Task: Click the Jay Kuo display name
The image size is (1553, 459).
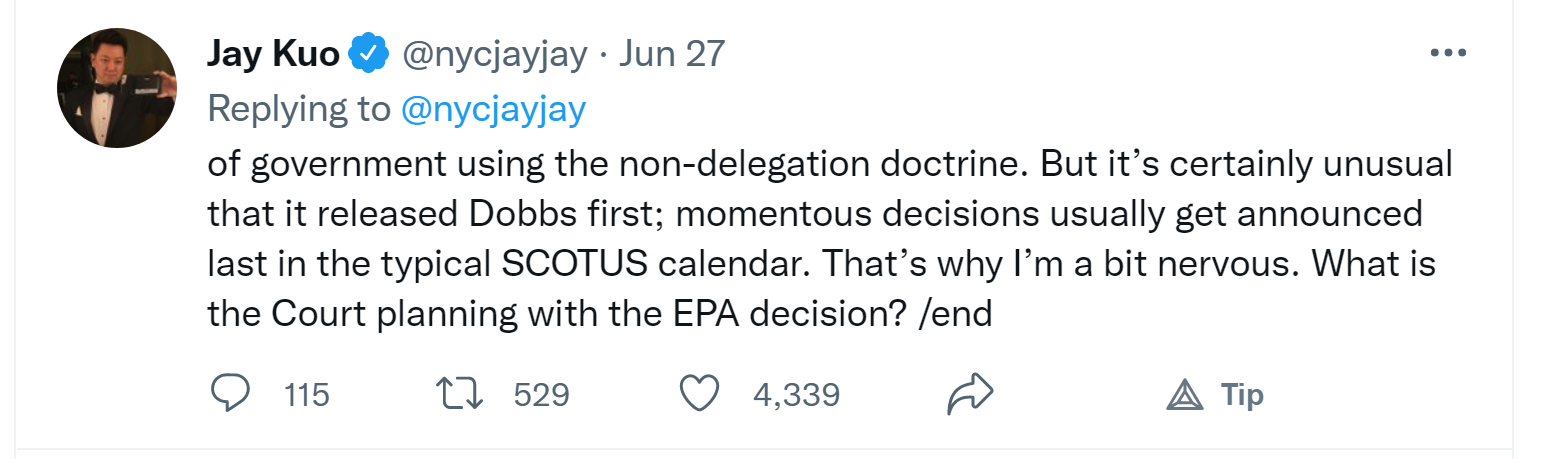Action: (273, 54)
